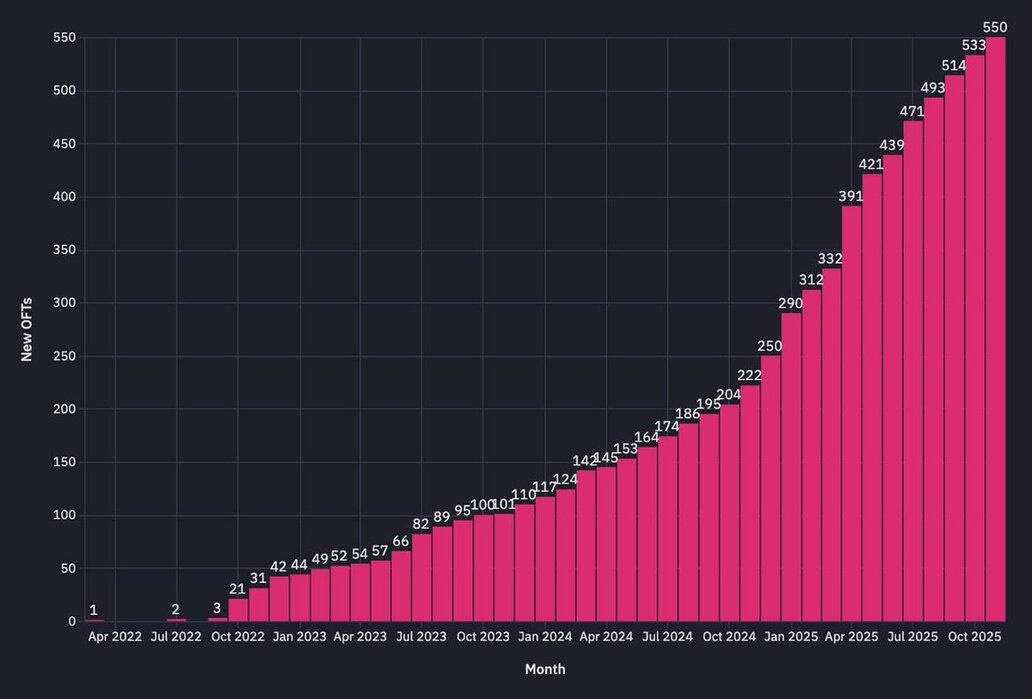Click the 550 y-axis tick label
1032x699 pixels.
64,38
